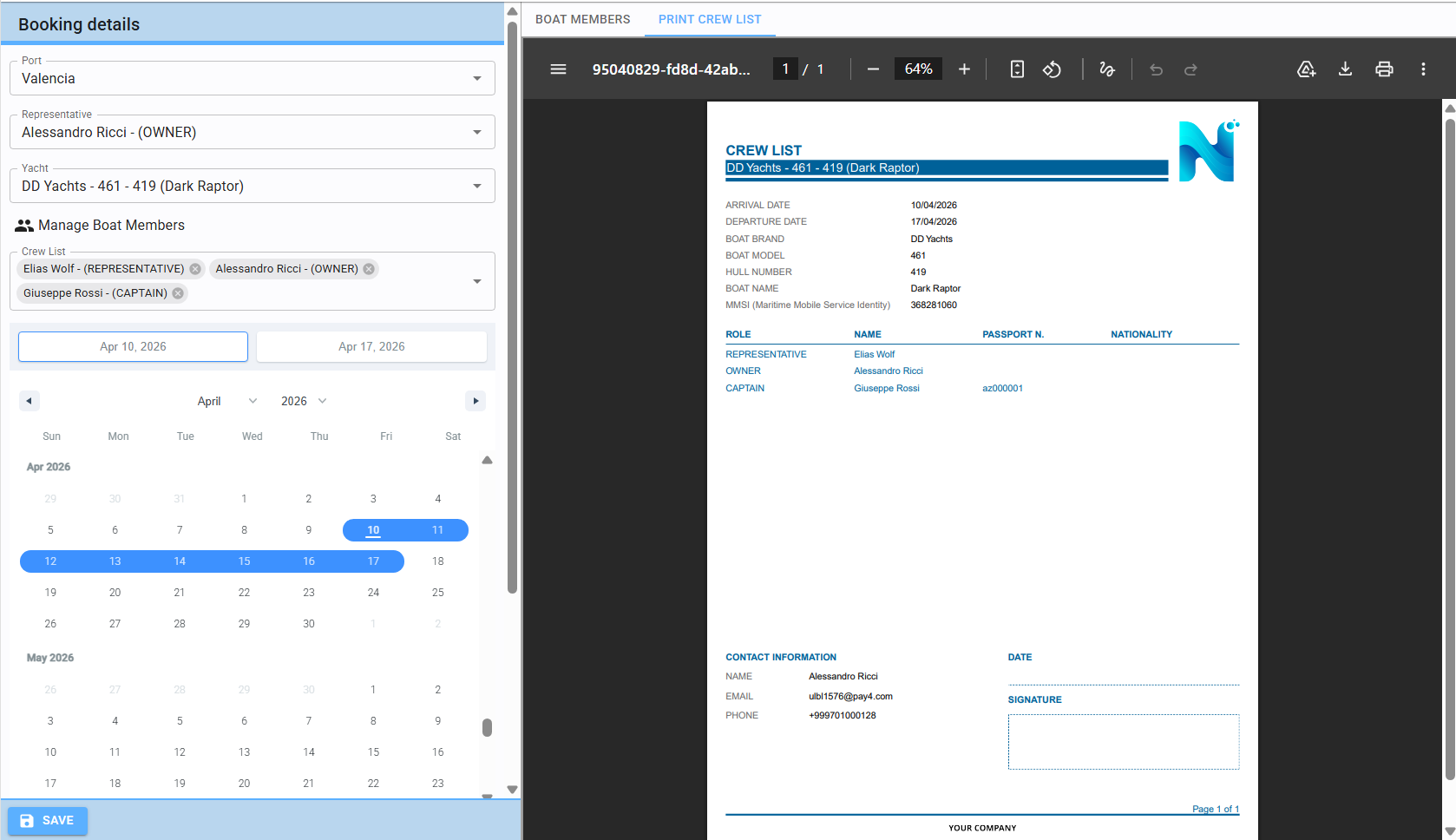This screenshot has width=1456, height=840.
Task: Remove Giuseppe Rossi captain chip
Action: 178,293
